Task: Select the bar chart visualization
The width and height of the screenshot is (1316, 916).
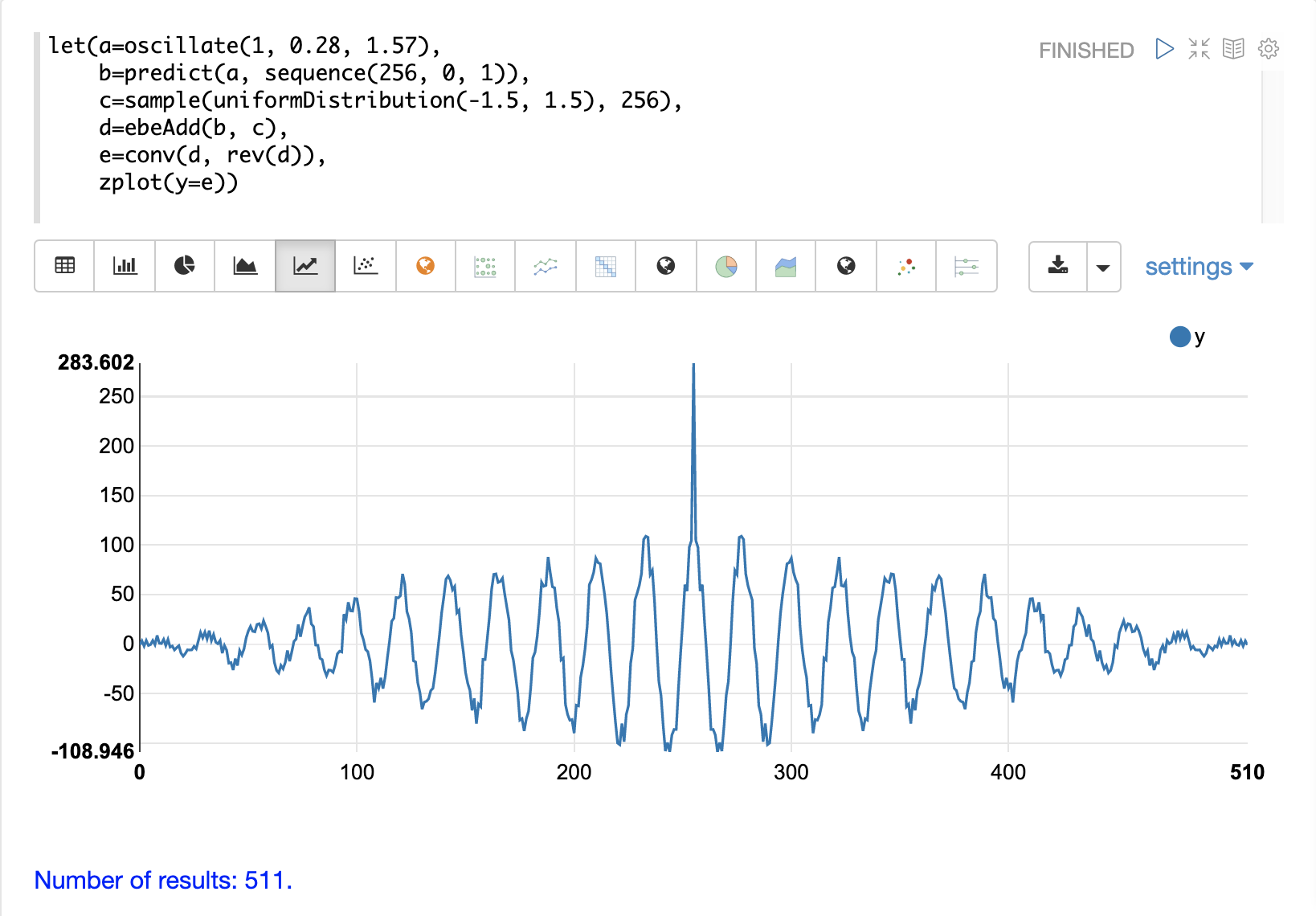Action: tap(125, 266)
